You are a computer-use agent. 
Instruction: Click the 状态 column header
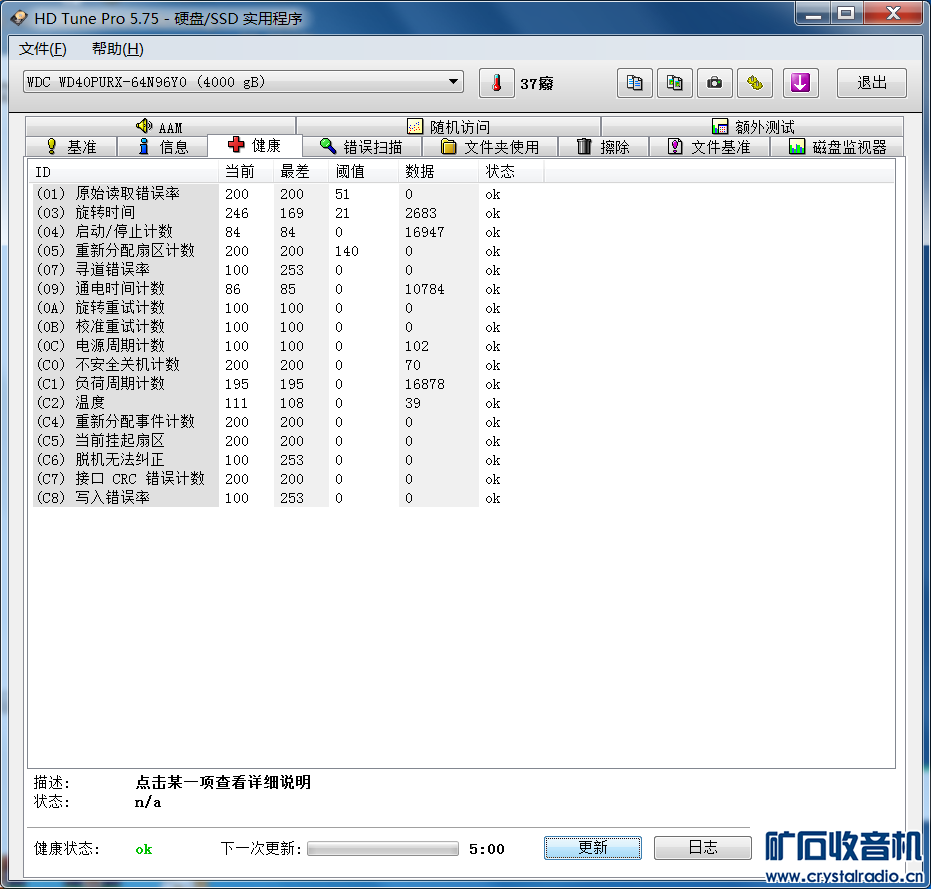(511, 172)
